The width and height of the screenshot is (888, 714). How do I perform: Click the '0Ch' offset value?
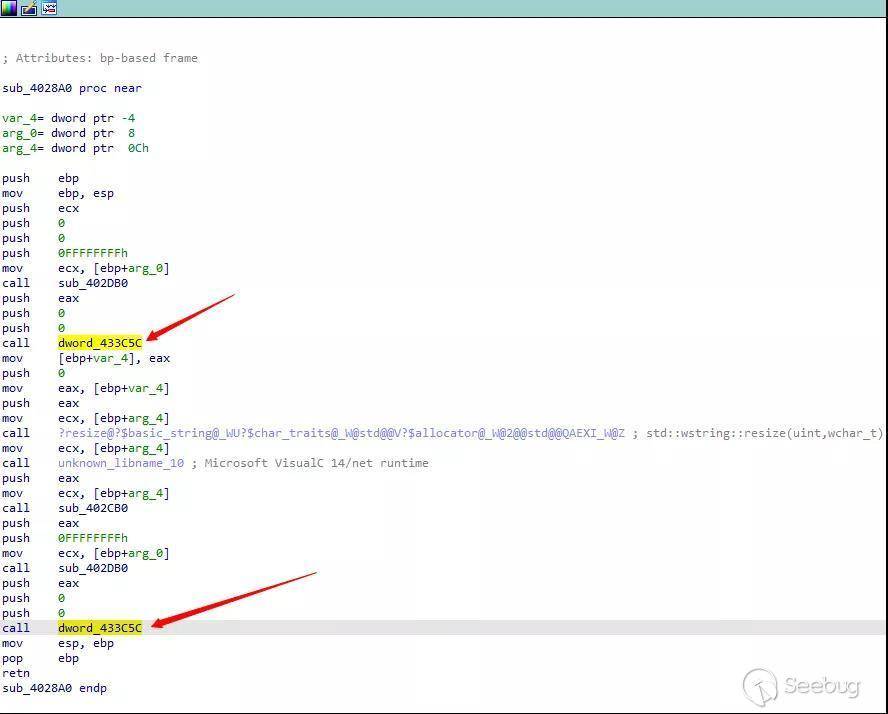point(138,148)
